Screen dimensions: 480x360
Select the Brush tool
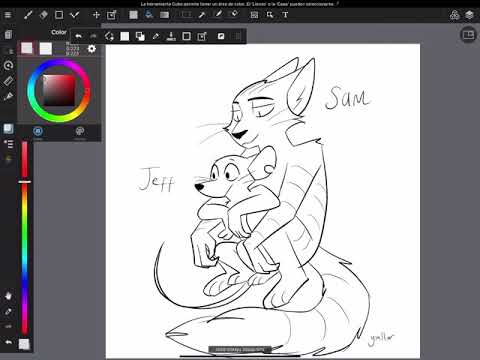(28, 15)
